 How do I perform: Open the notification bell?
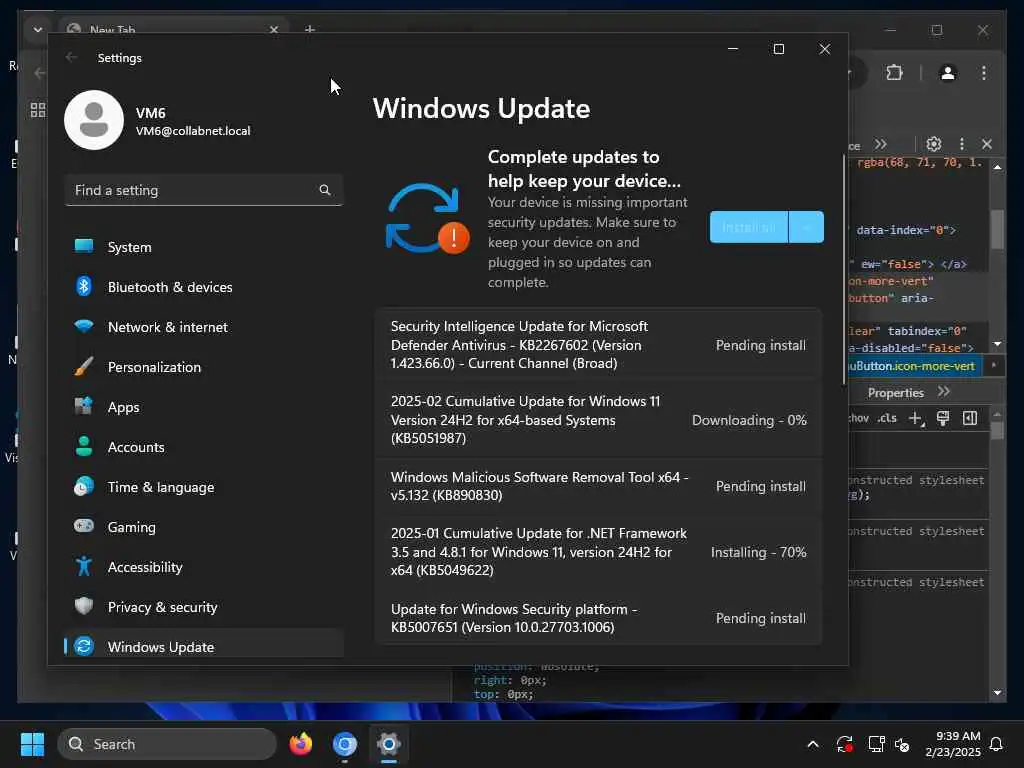[997, 744]
